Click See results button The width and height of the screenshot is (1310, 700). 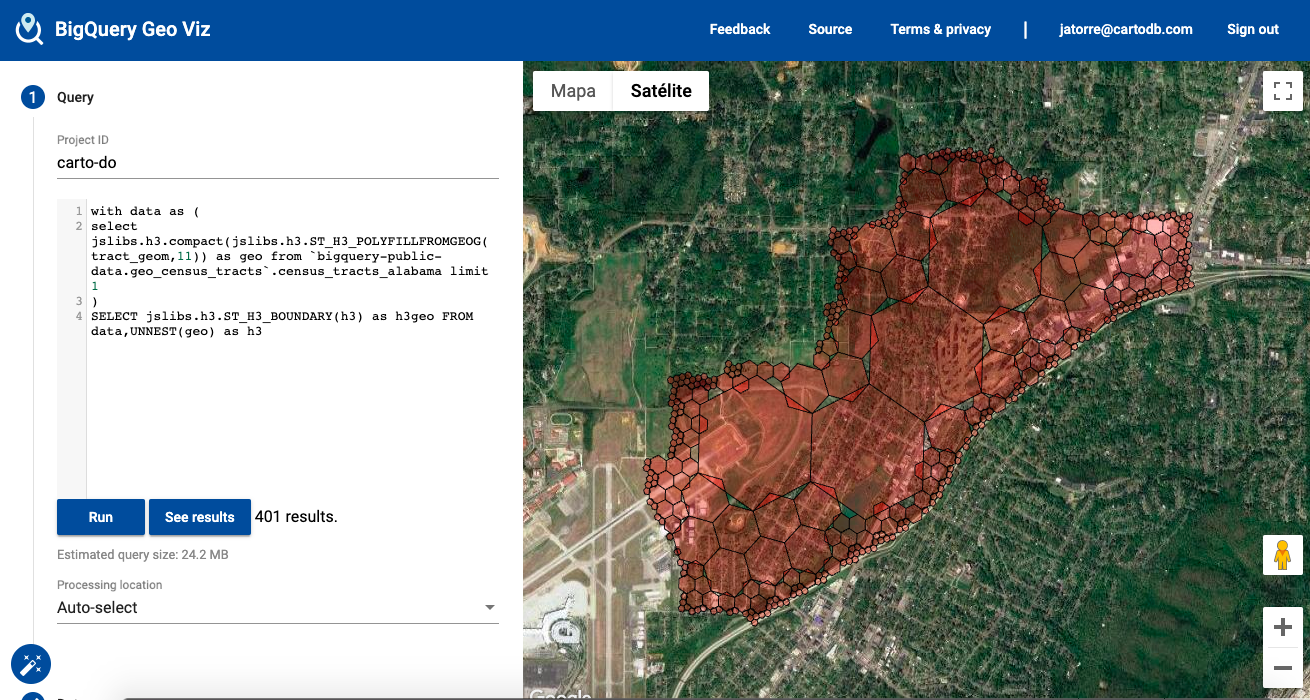[200, 517]
